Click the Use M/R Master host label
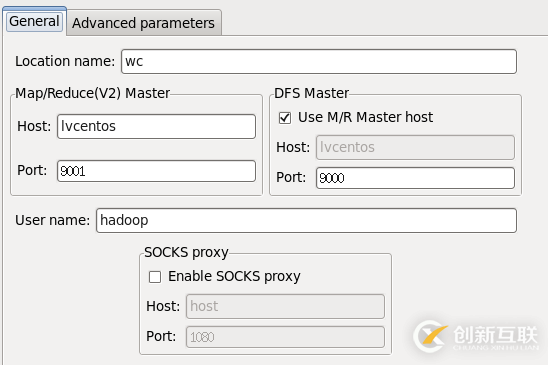This screenshot has width=548, height=365. pyautogui.click(x=365, y=117)
